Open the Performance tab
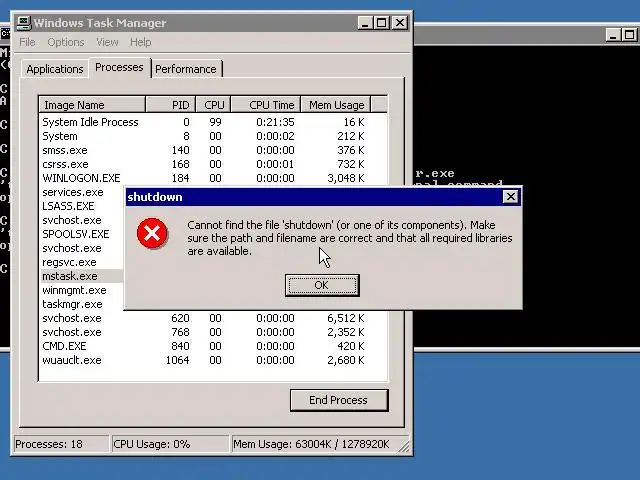 (x=186, y=69)
